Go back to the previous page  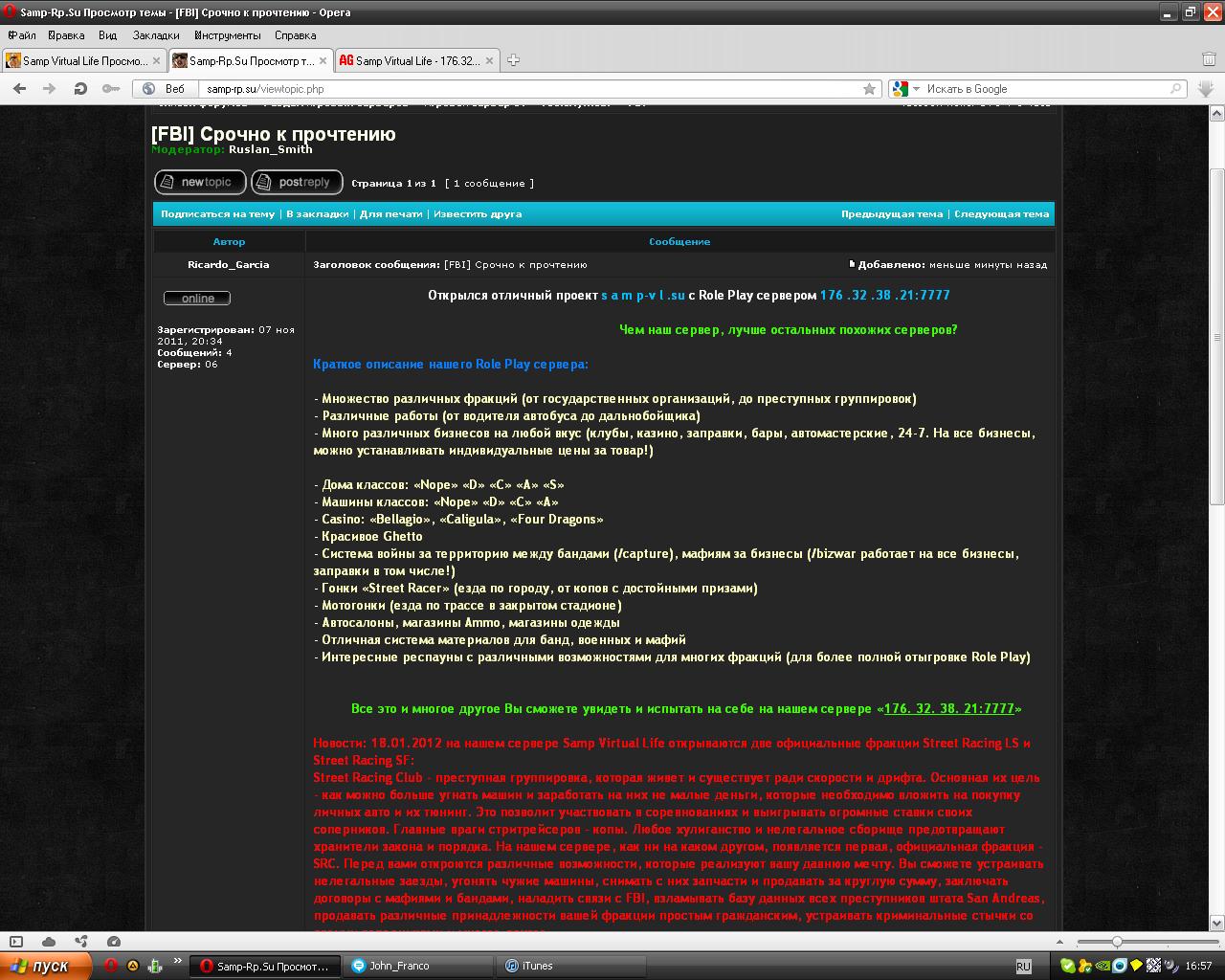click(20, 88)
